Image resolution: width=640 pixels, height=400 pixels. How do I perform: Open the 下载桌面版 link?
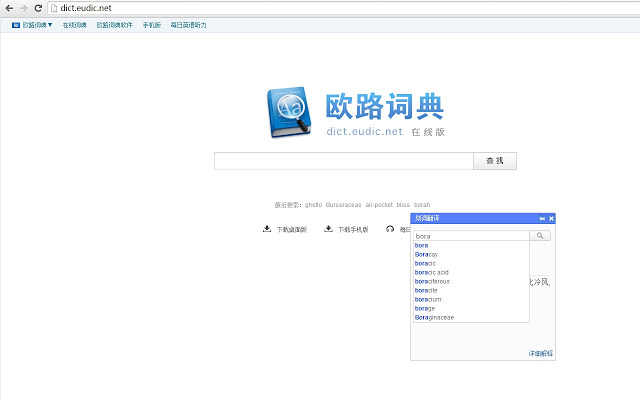292,229
